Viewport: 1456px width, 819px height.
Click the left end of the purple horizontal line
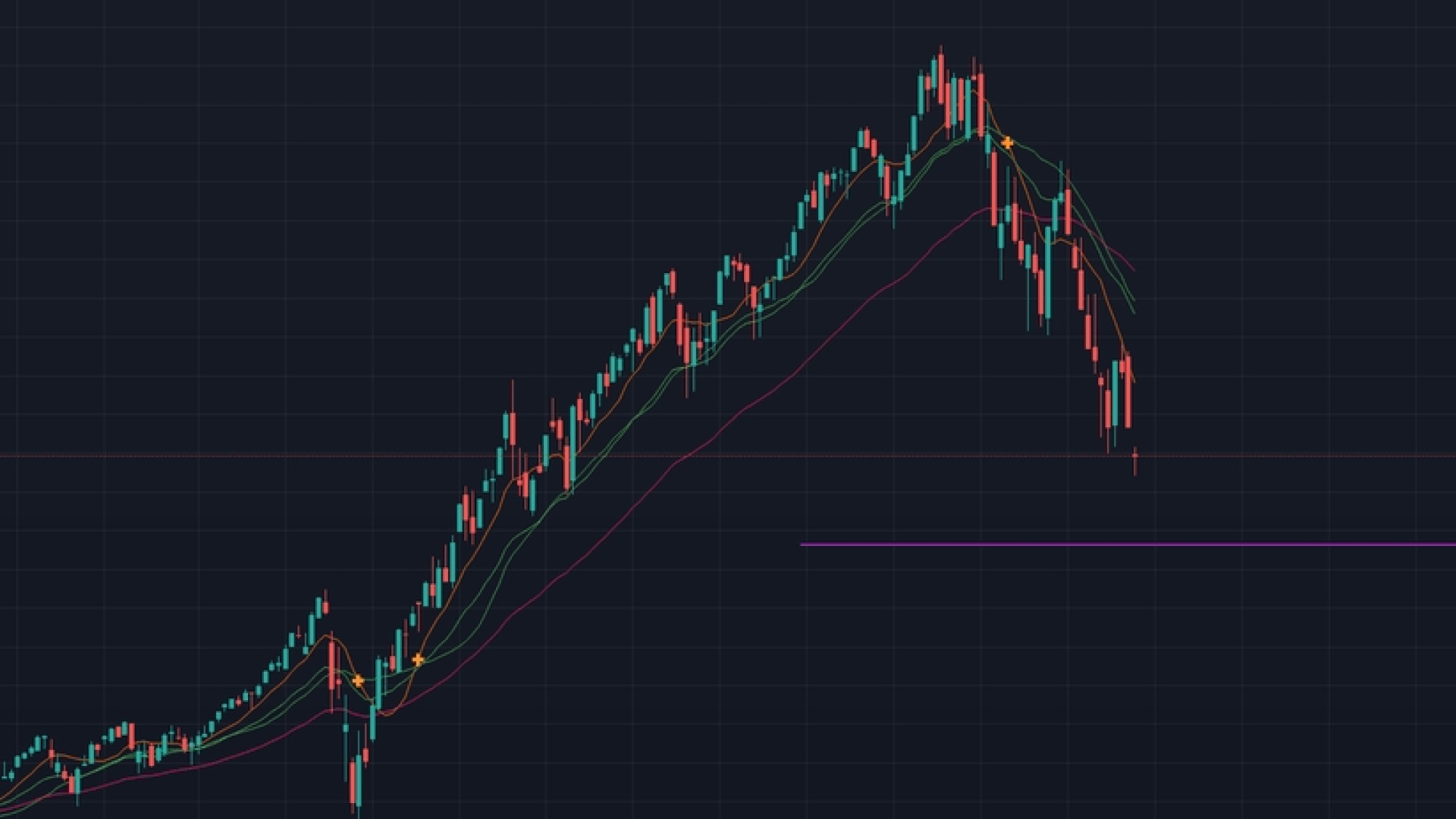tap(803, 544)
